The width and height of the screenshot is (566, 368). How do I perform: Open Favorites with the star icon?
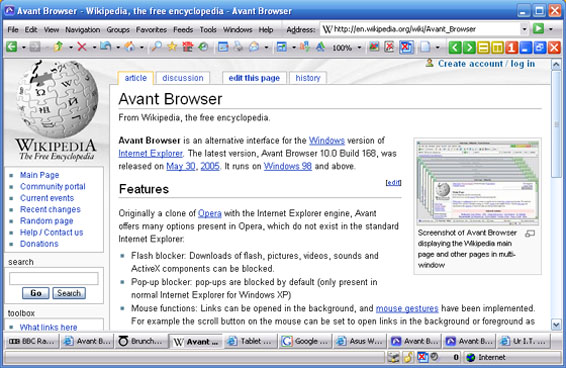point(172,47)
